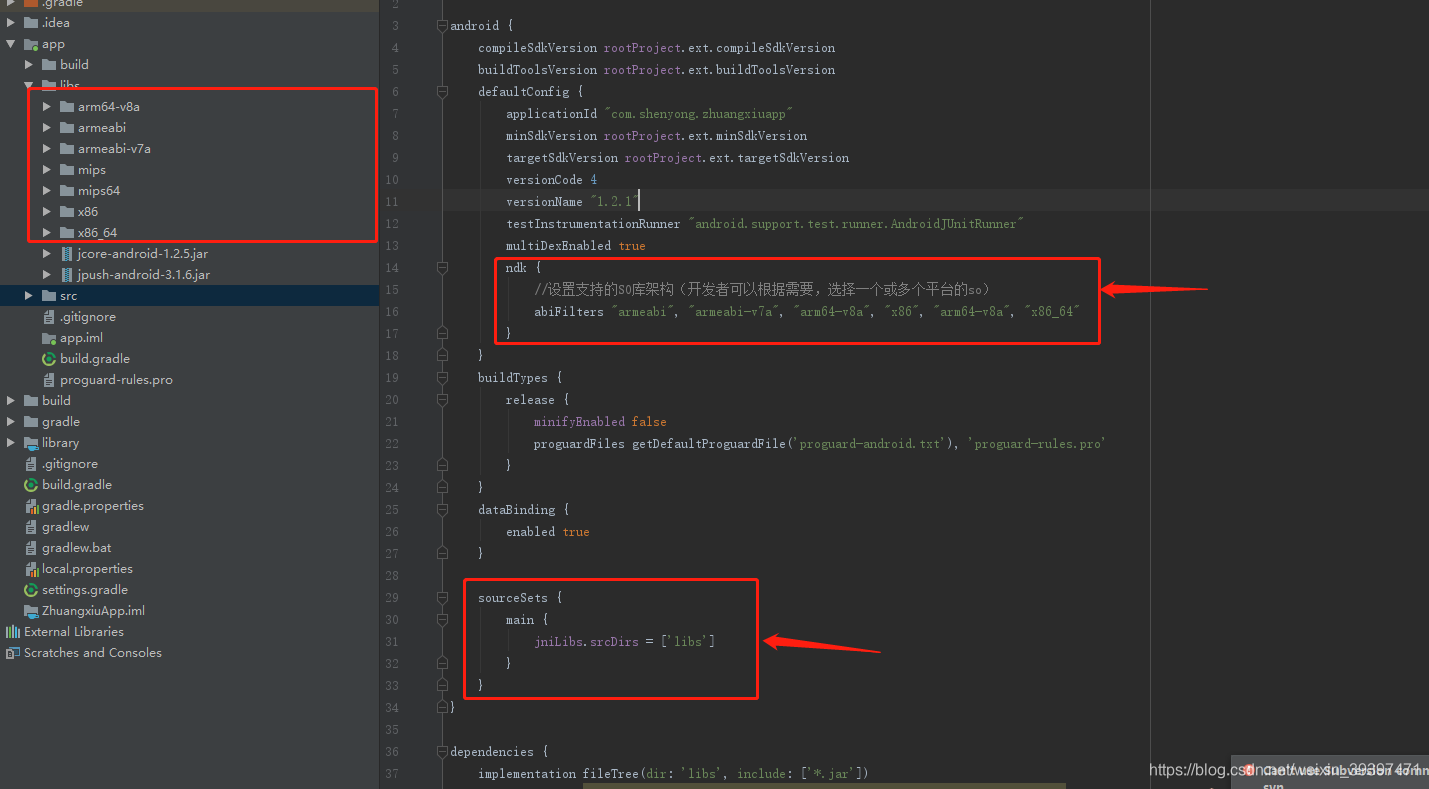The width and height of the screenshot is (1429, 789).
Task: Click the x86 folder icon
Action: pyautogui.click(x=67, y=211)
